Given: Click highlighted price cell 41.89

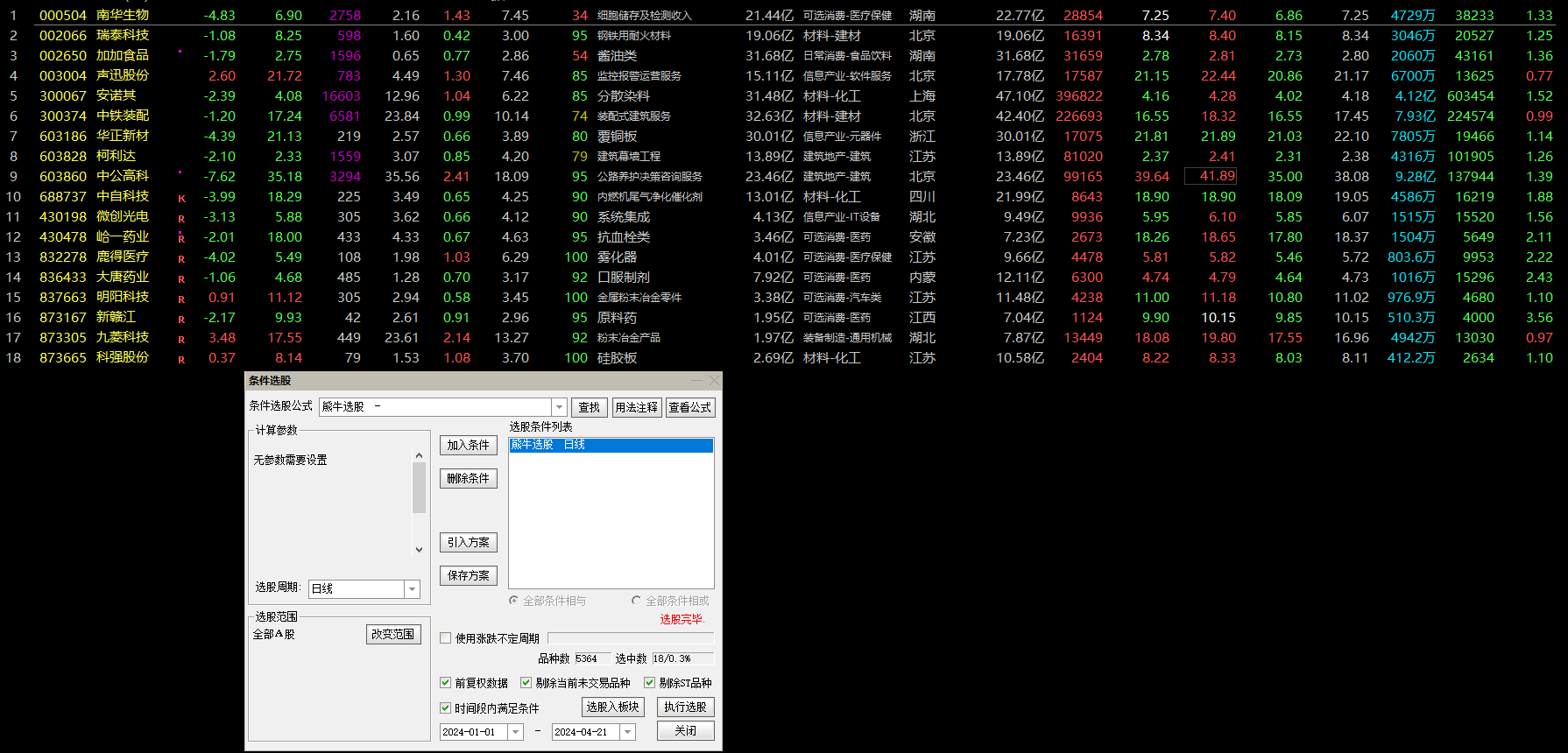Looking at the screenshot, I should 1211,176.
